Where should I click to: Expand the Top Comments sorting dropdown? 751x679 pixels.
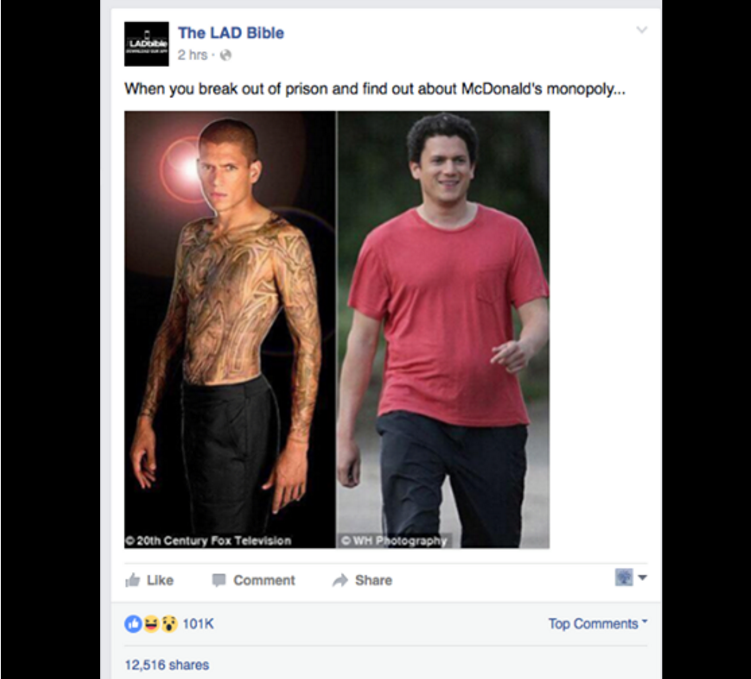click(598, 623)
